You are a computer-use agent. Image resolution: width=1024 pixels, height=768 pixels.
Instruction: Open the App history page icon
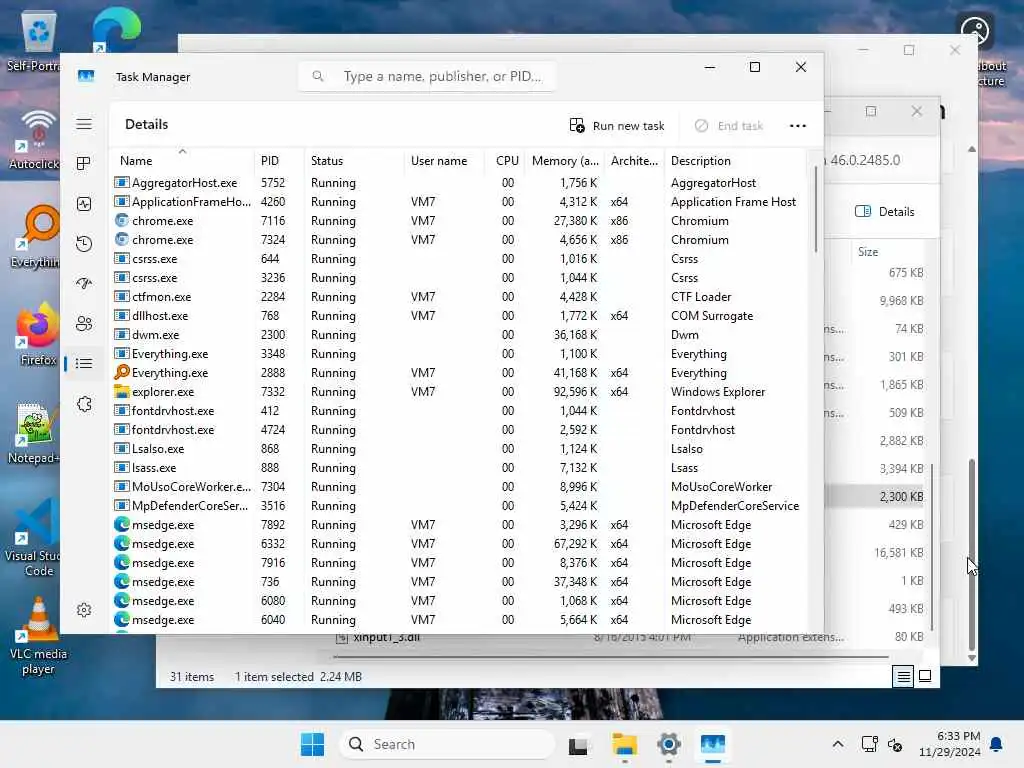click(84, 244)
